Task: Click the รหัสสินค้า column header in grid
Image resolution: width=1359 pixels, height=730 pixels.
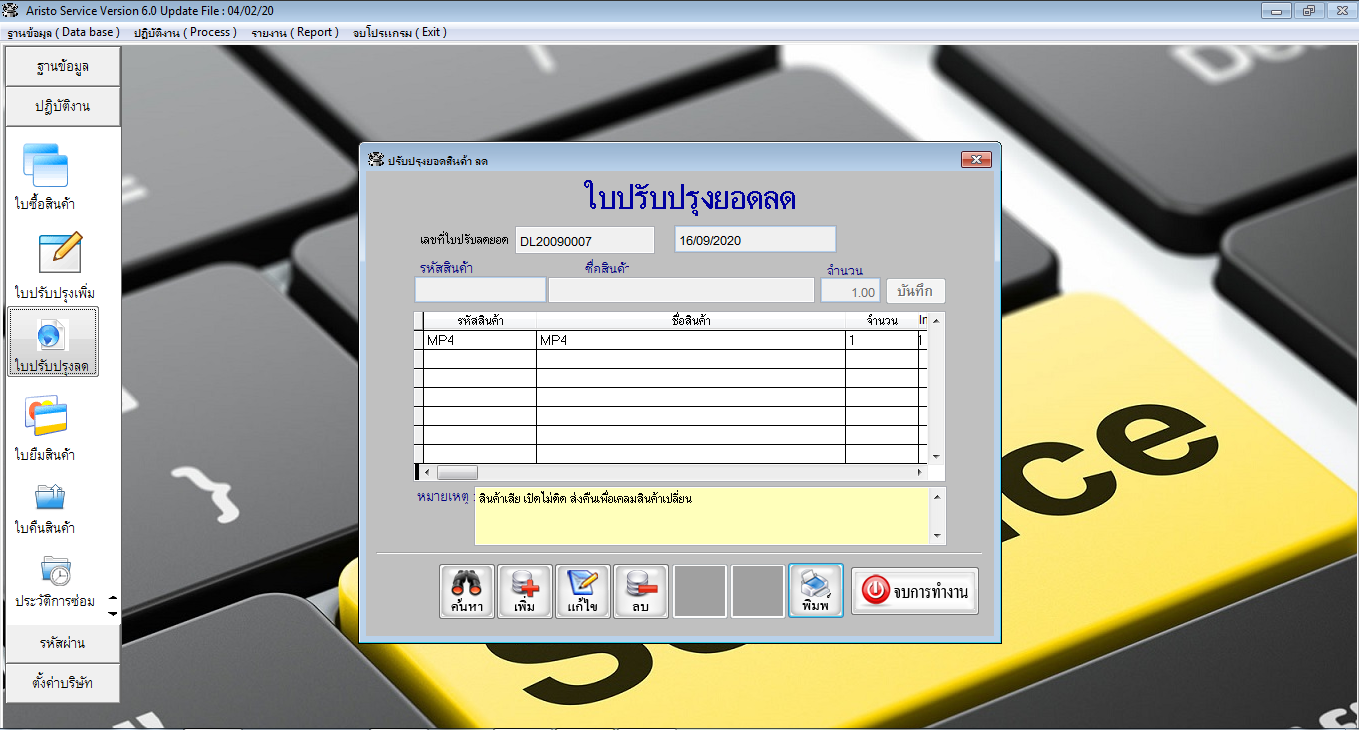Action: pyautogui.click(x=480, y=321)
